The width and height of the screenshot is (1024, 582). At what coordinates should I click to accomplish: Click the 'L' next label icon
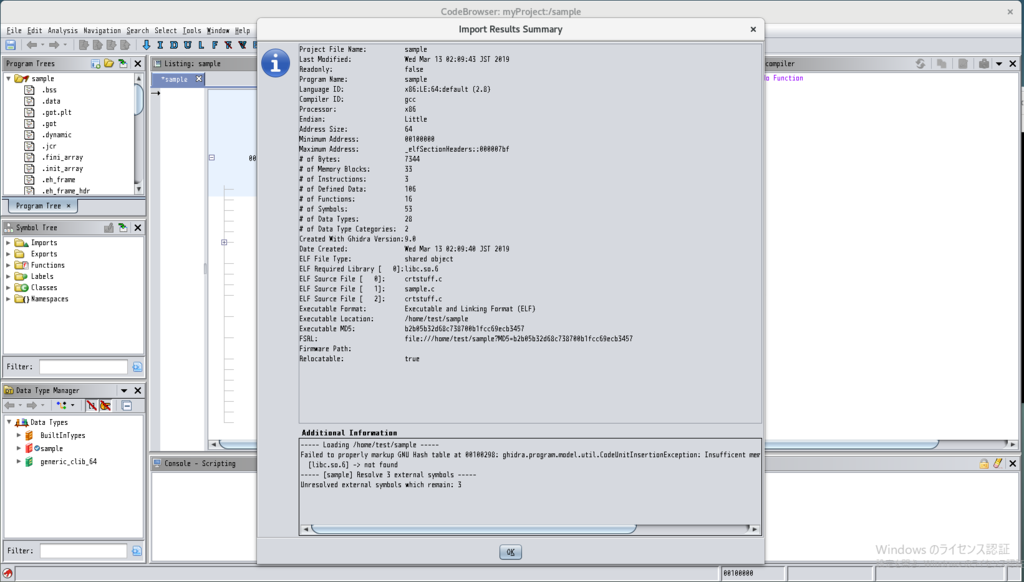(201, 45)
